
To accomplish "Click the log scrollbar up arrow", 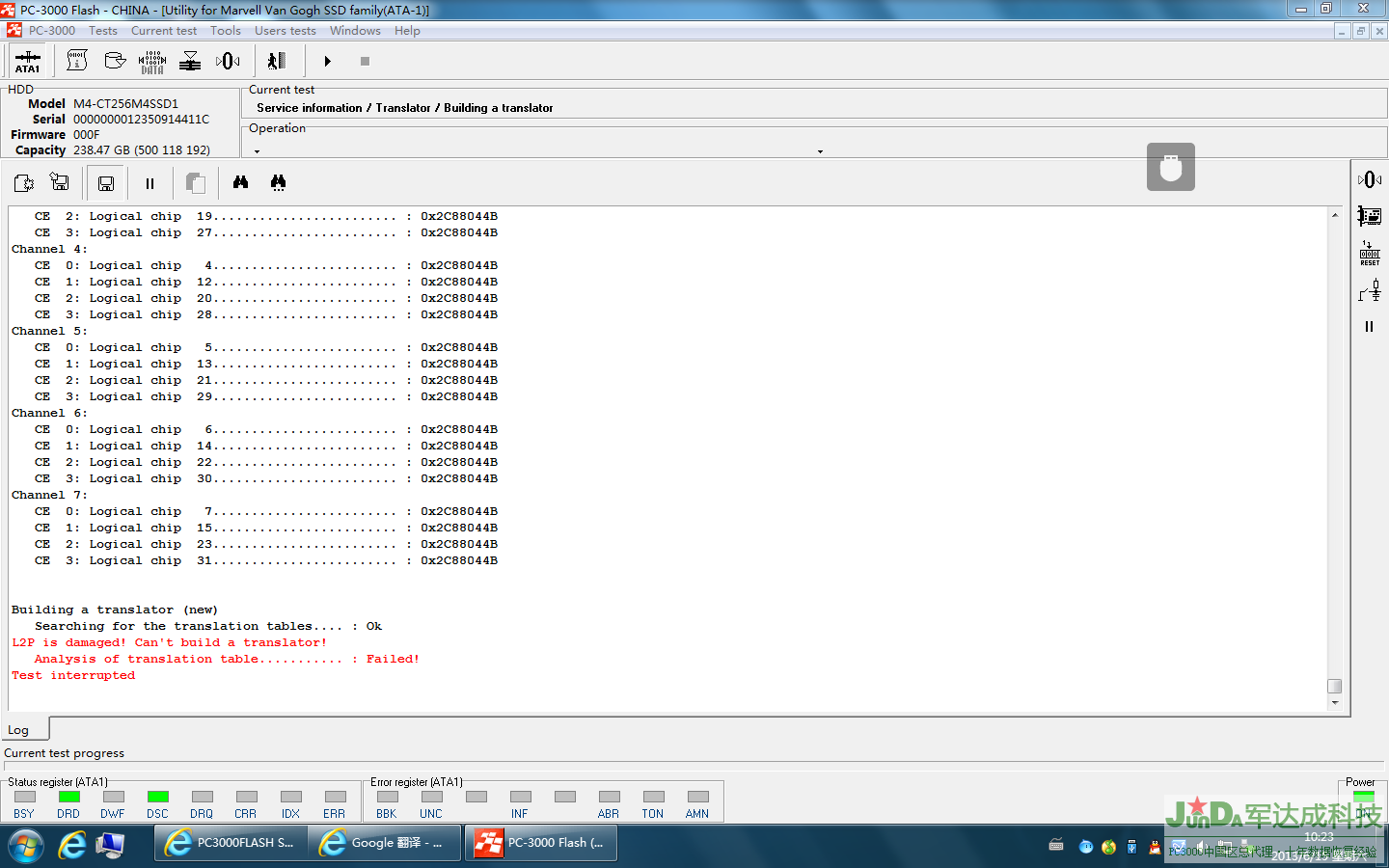I will coord(1335,215).
